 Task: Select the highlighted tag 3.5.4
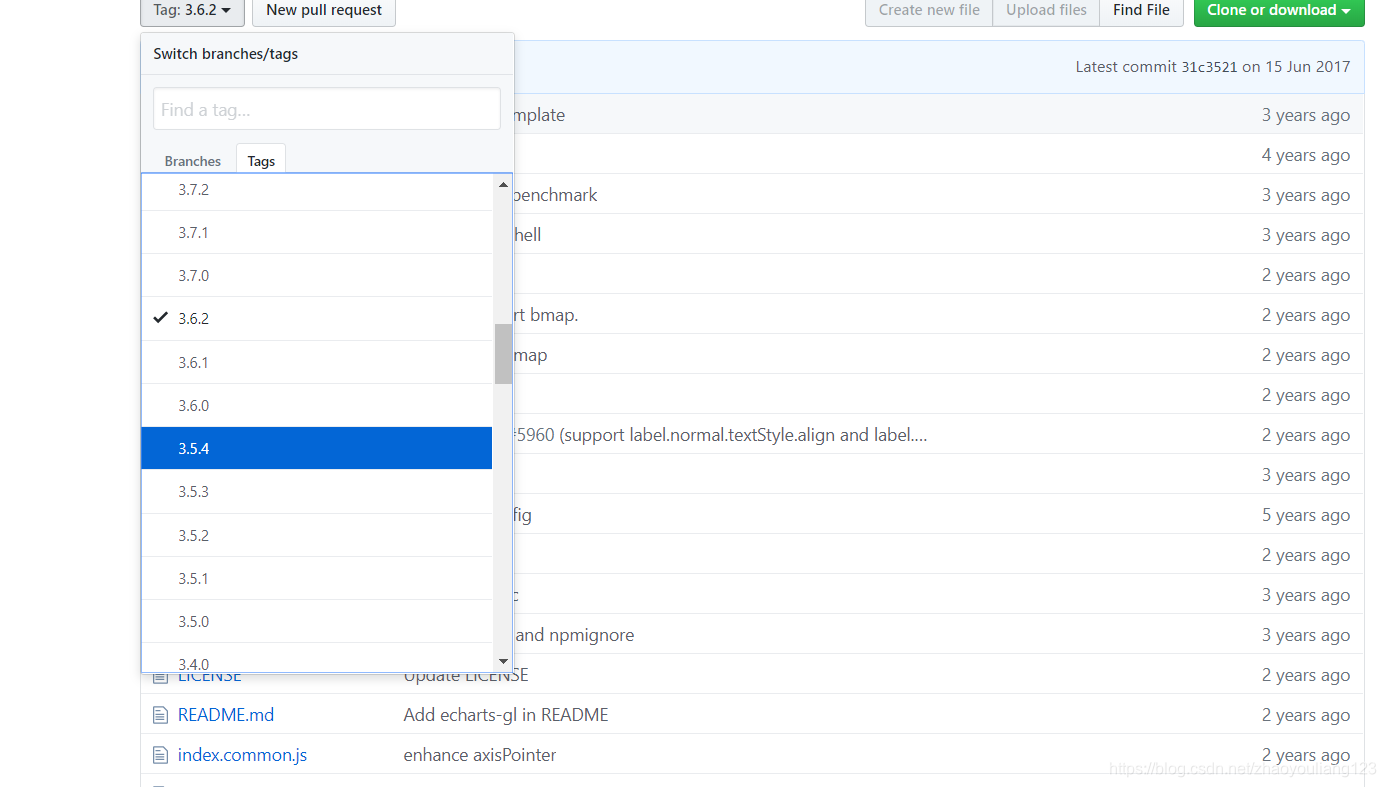pos(317,448)
